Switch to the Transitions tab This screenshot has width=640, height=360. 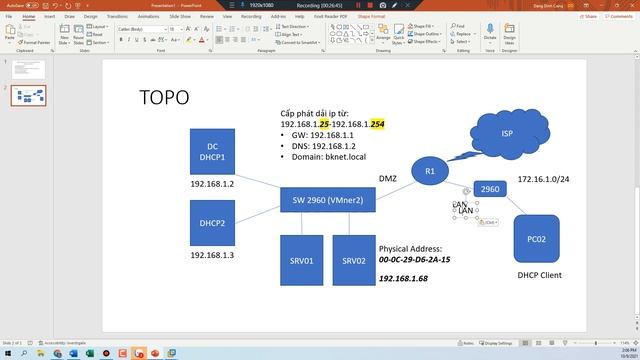point(117,17)
